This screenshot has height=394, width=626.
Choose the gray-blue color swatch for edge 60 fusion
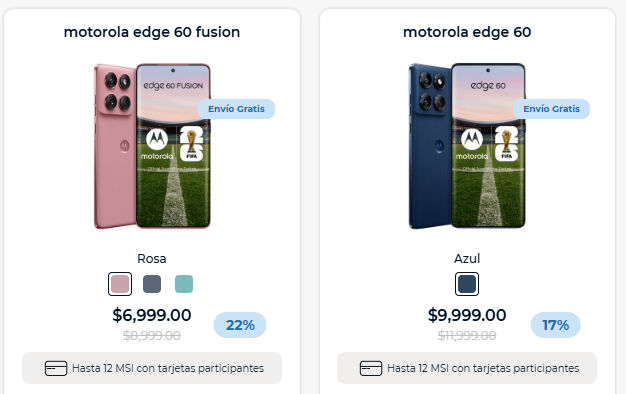point(152,284)
